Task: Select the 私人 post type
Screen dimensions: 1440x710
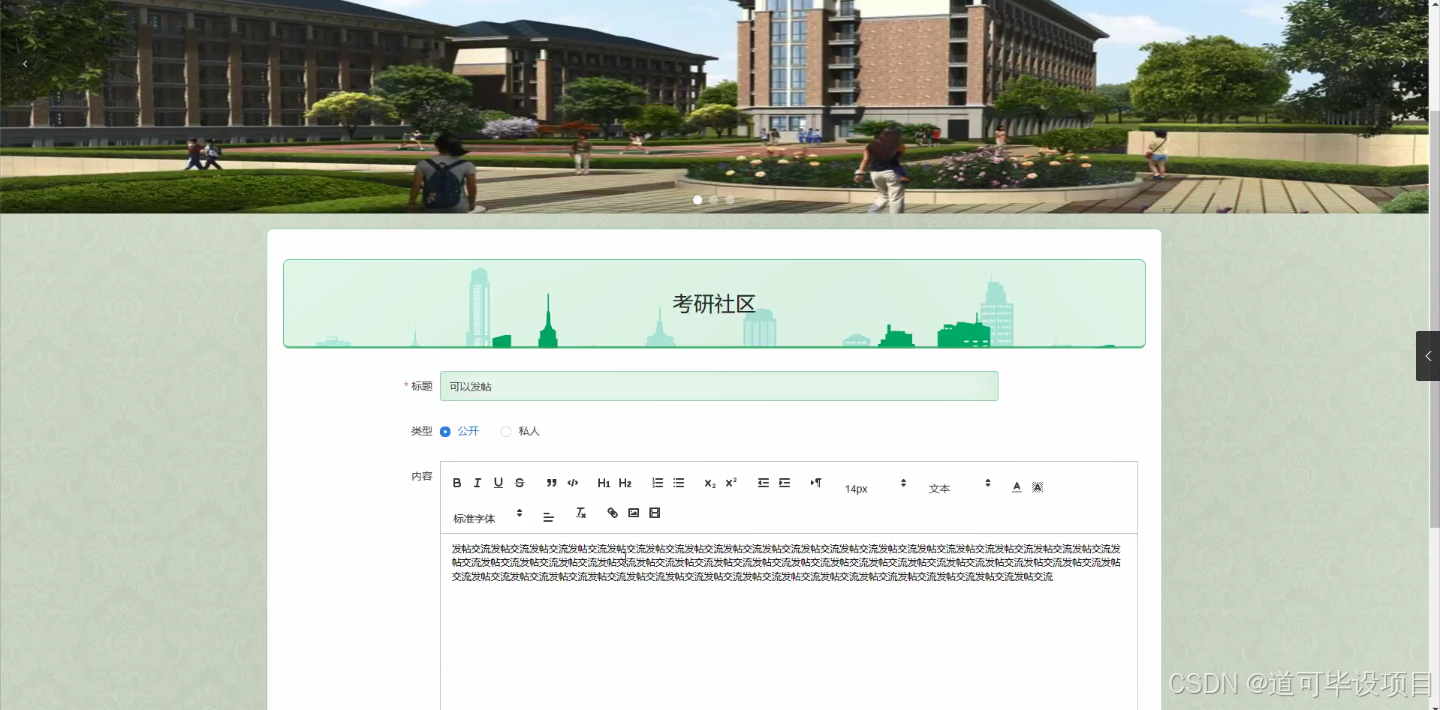Action: 520,431
